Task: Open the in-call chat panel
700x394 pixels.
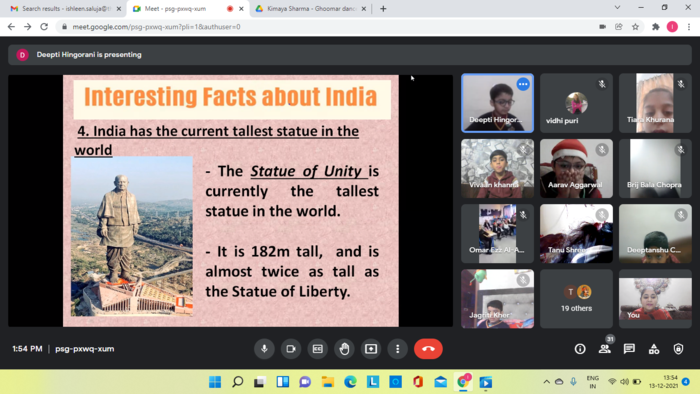Action: pyautogui.click(x=629, y=349)
